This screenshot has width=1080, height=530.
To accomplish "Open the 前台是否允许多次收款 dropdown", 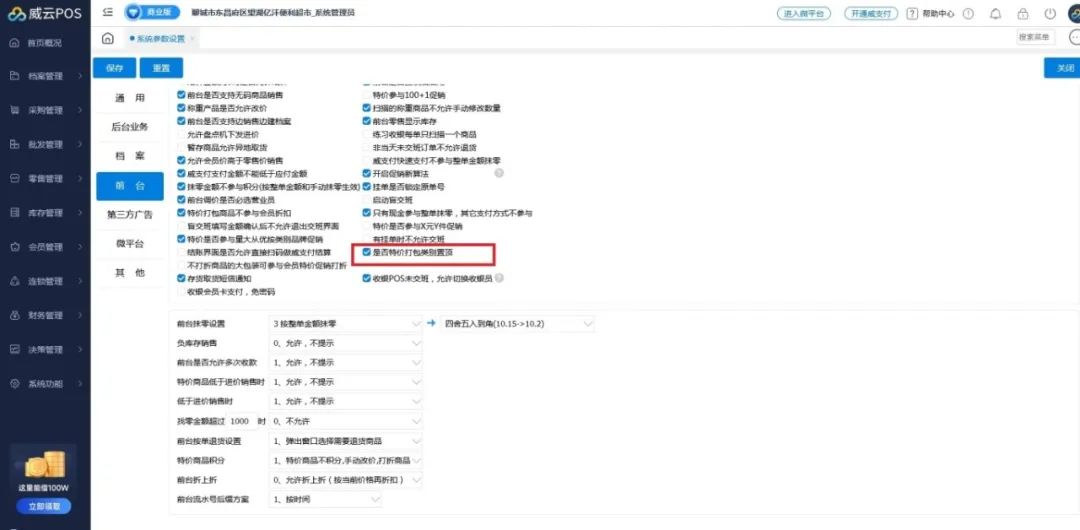I will pyautogui.click(x=345, y=363).
